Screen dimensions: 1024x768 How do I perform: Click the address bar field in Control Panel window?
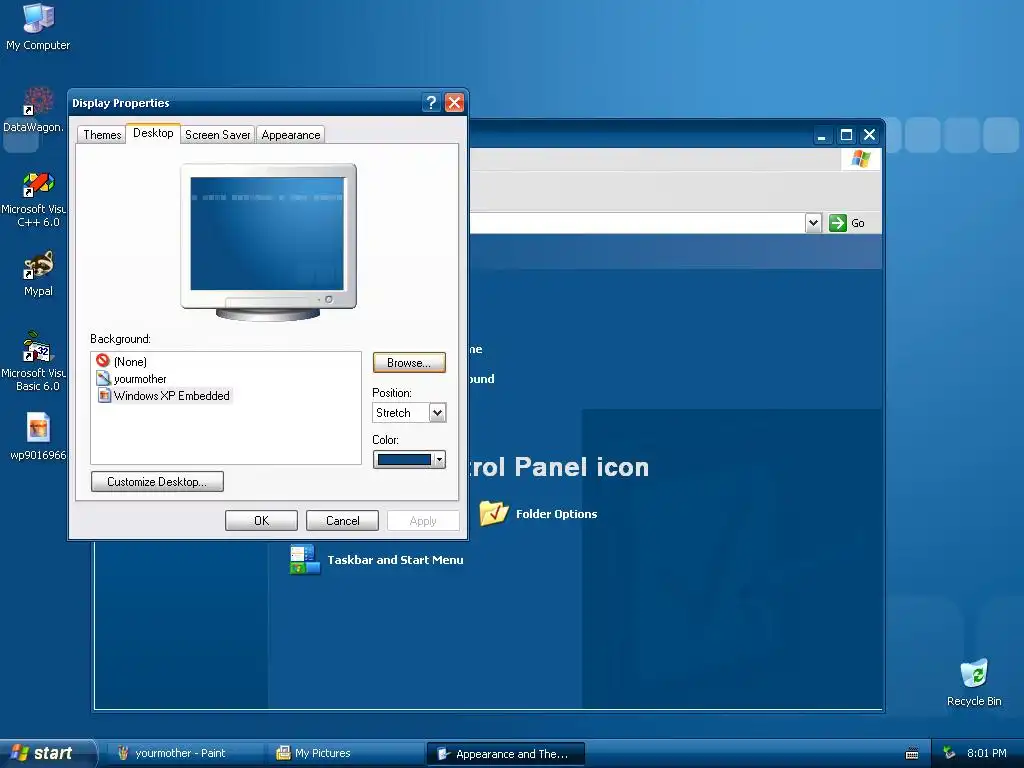pos(636,223)
